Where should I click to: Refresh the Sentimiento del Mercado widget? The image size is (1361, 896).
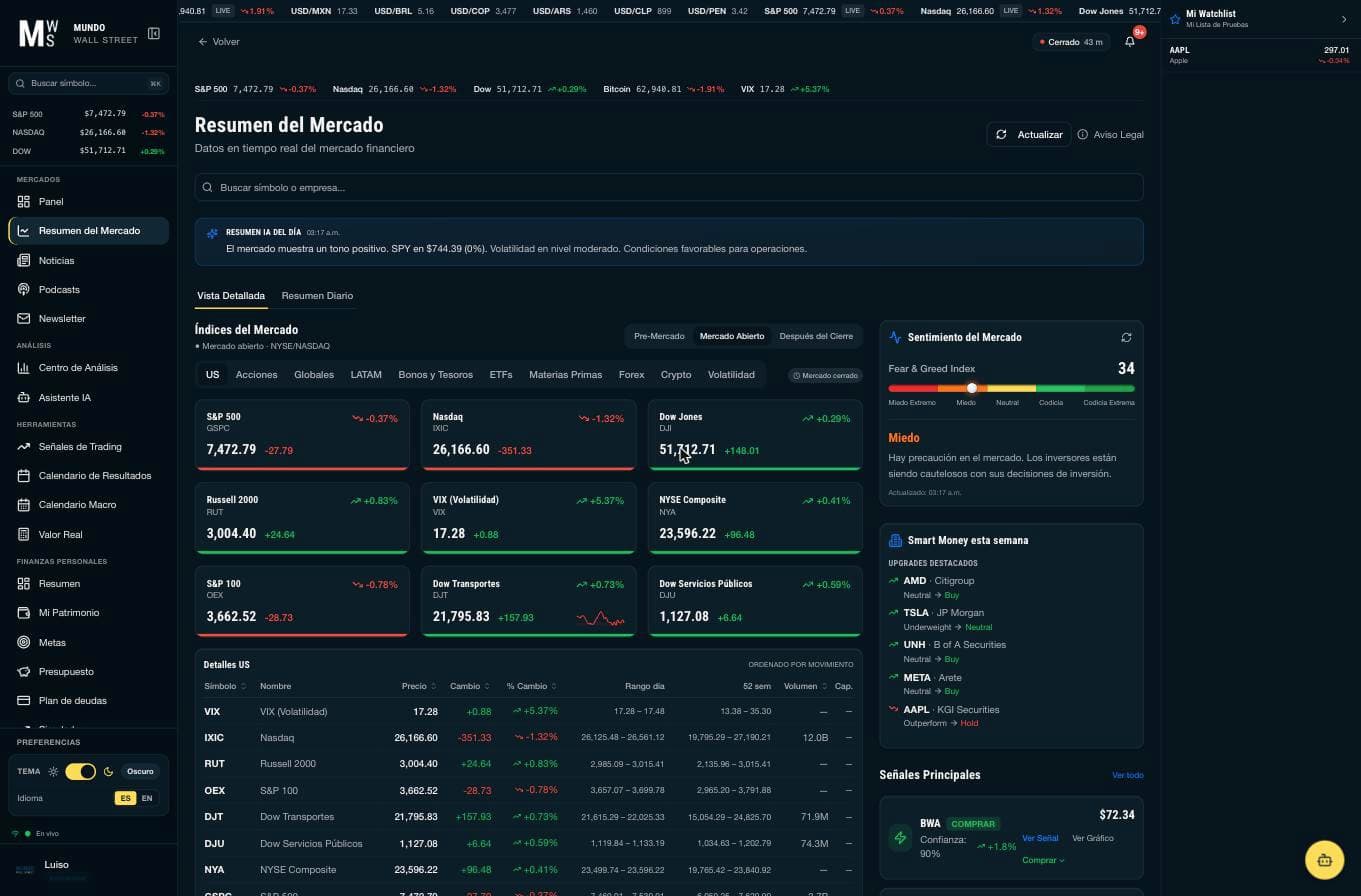(1126, 337)
